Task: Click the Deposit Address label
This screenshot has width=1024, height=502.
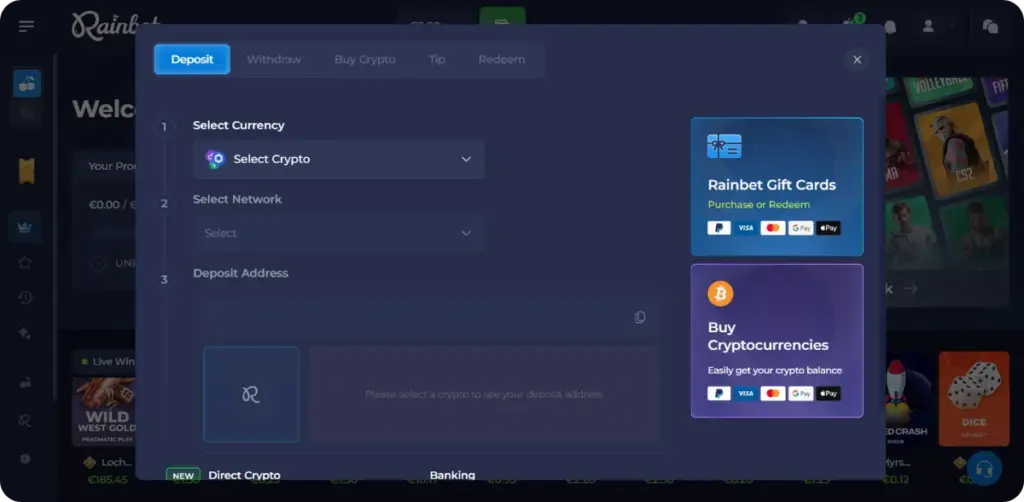Action: [240, 273]
